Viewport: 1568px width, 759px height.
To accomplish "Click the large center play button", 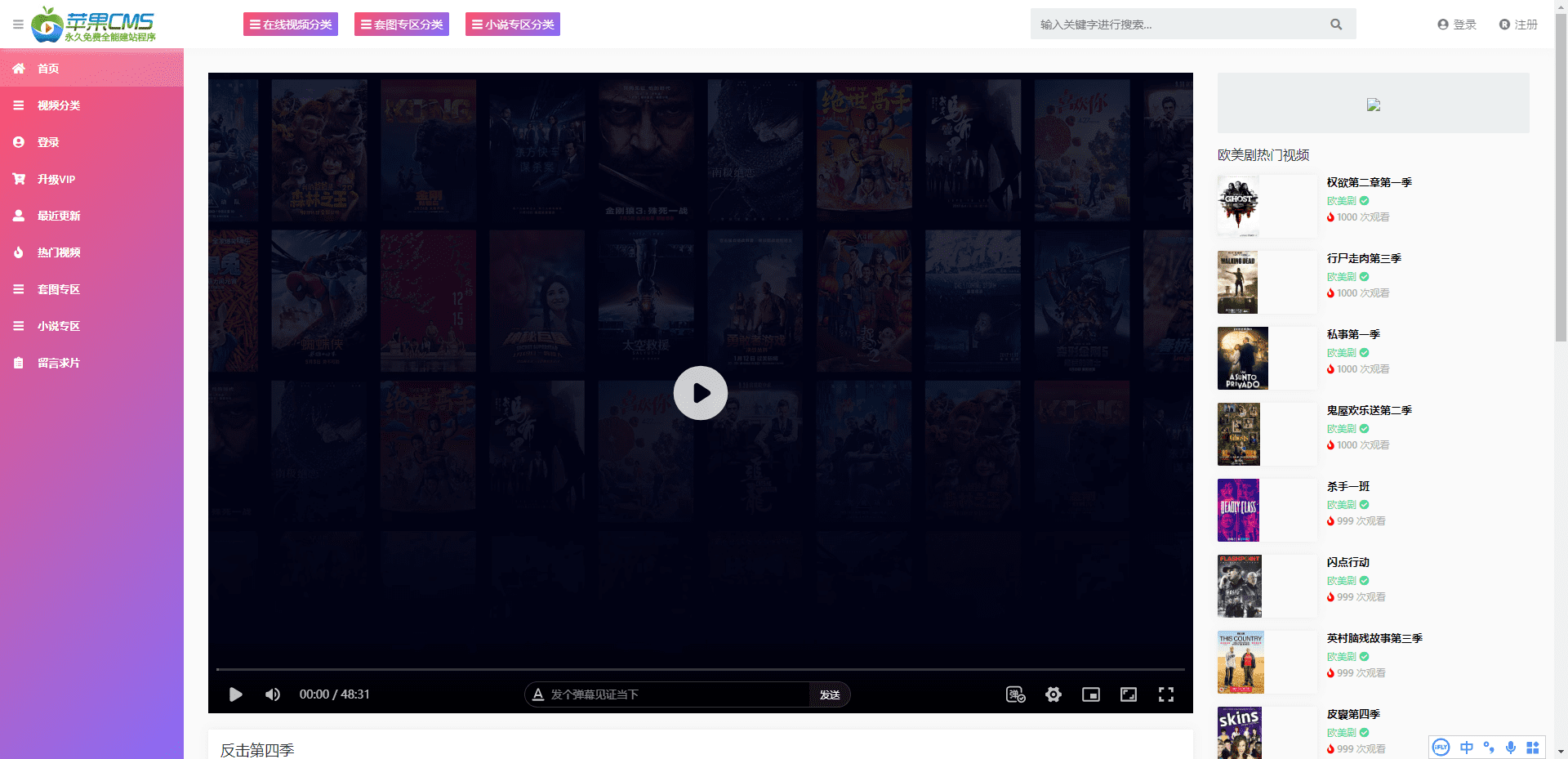I will point(701,393).
